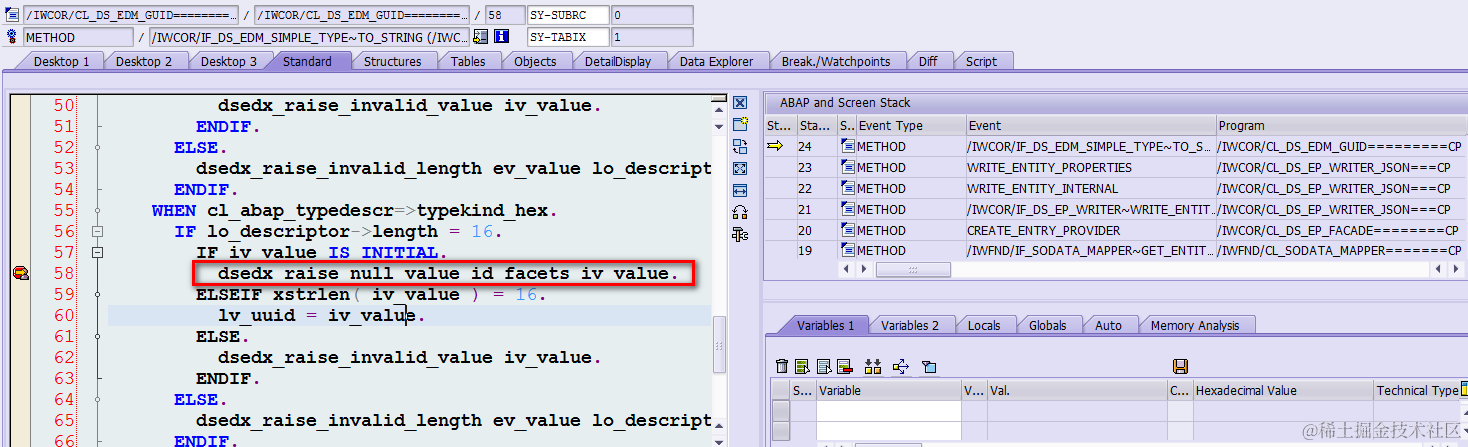This screenshot has width=1468, height=447.
Task: Click the program icon at top-left header
Action: click(12, 15)
